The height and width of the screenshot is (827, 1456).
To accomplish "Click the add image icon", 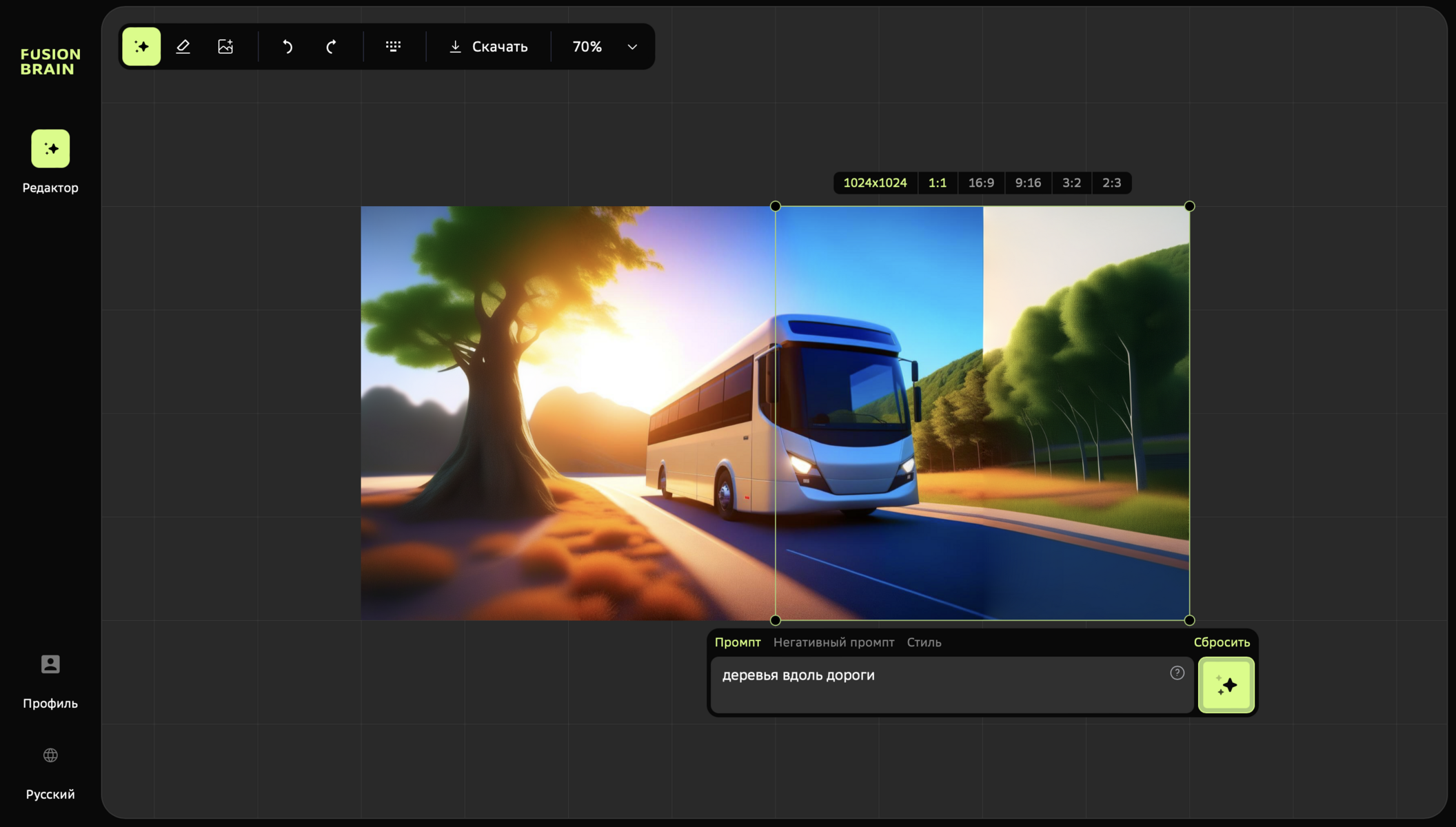I will pos(225,46).
